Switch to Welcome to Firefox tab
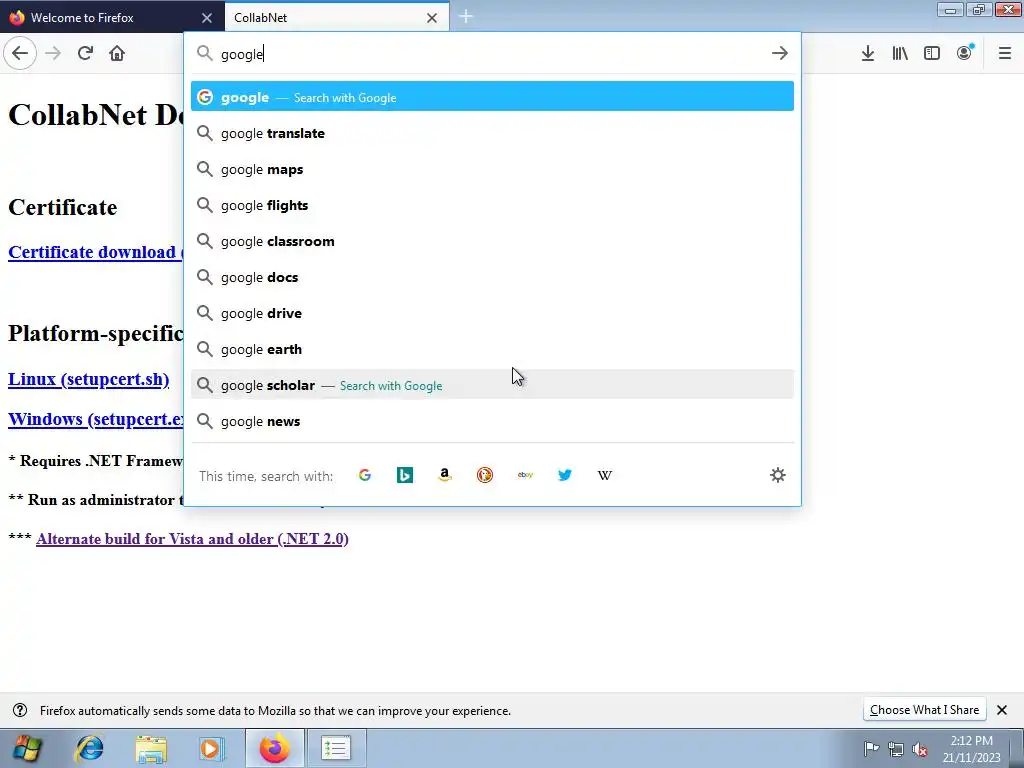The height and width of the screenshot is (768, 1024). coord(112,18)
